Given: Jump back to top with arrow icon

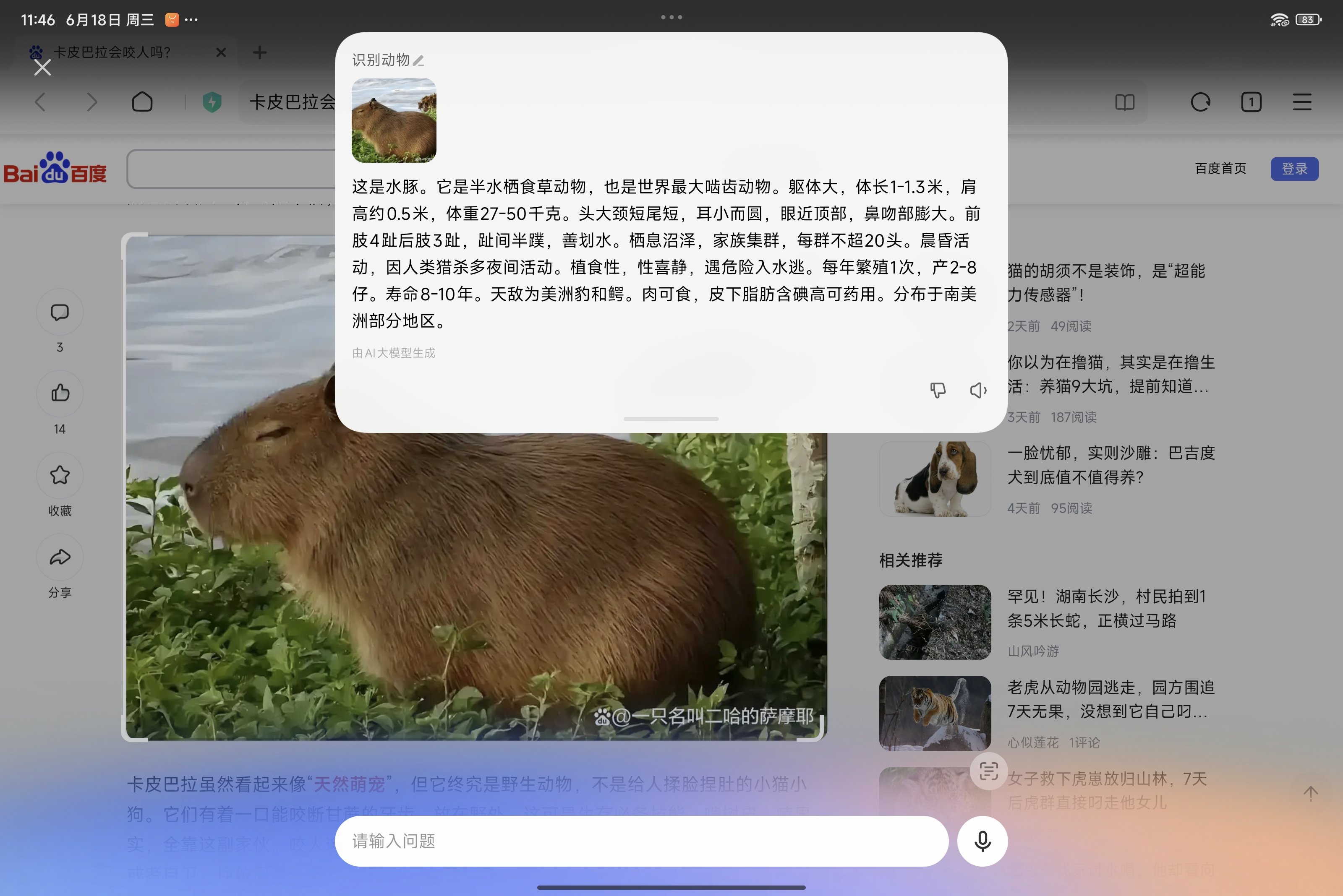Looking at the screenshot, I should 1310,792.
